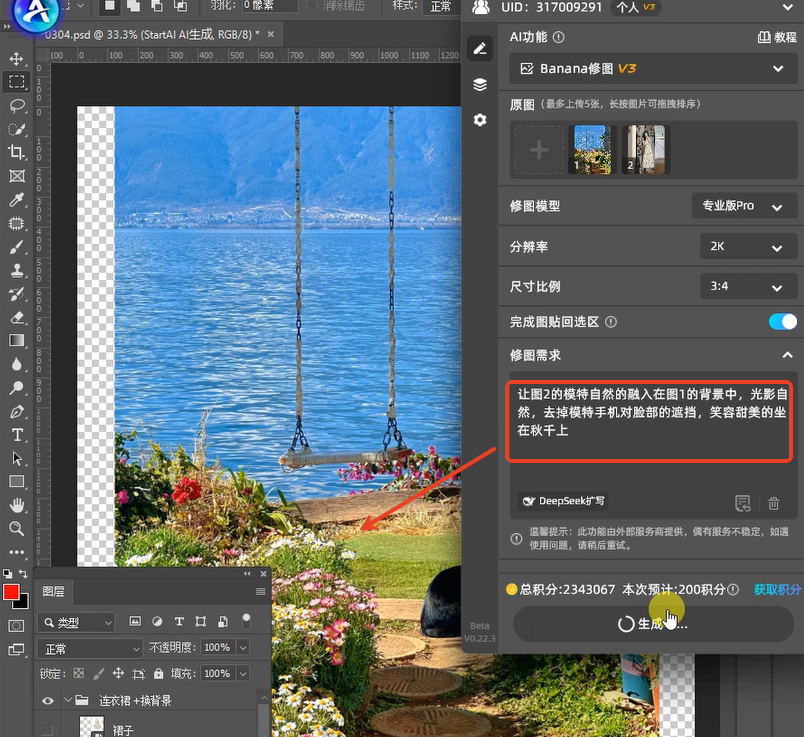Choose the Horizontal Type tool
This screenshot has width=804, height=737.
[17, 435]
